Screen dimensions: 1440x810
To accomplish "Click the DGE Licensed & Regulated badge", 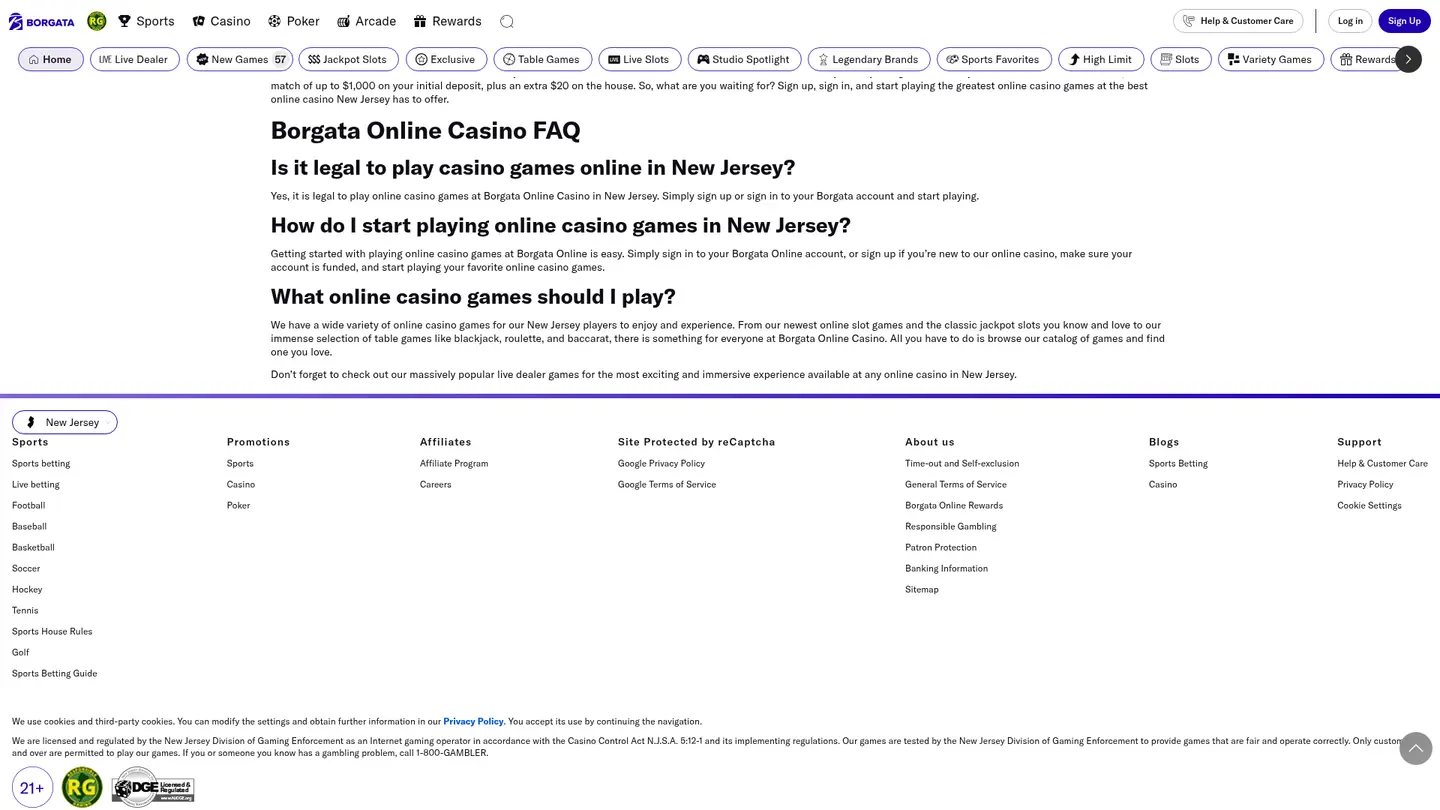I will pos(152,787).
